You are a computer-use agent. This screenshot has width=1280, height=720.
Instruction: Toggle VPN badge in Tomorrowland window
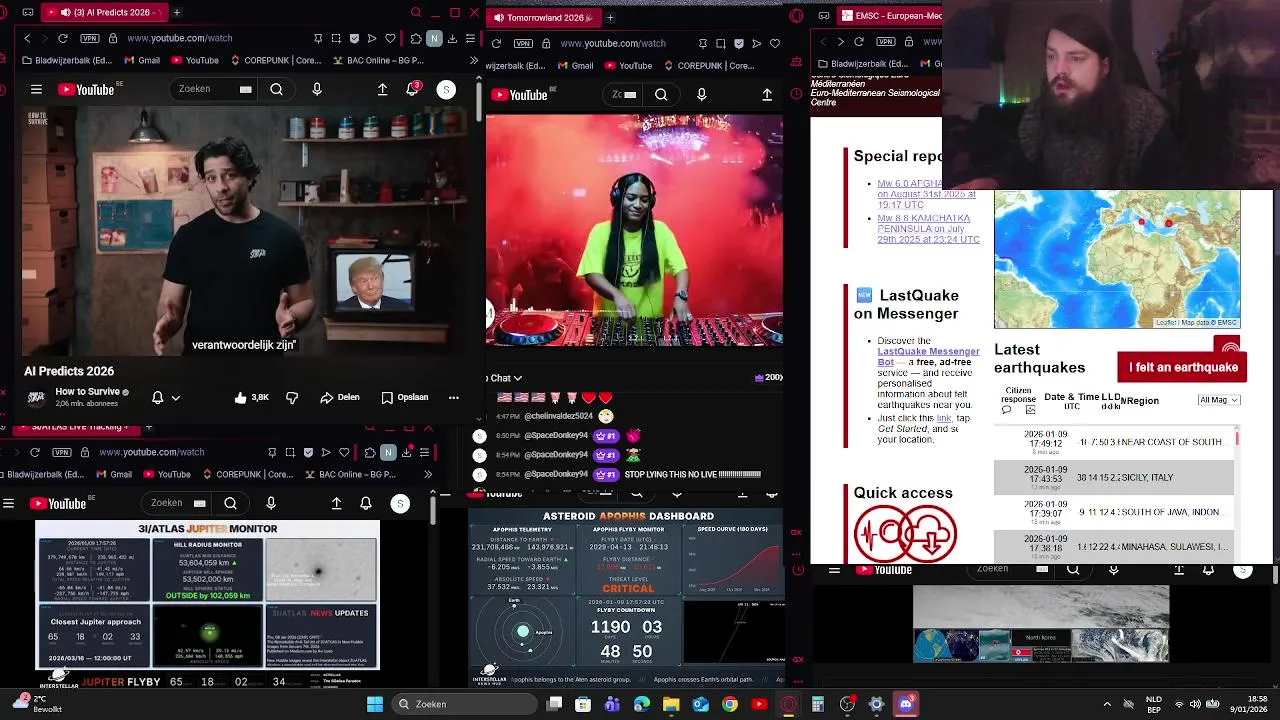(523, 43)
